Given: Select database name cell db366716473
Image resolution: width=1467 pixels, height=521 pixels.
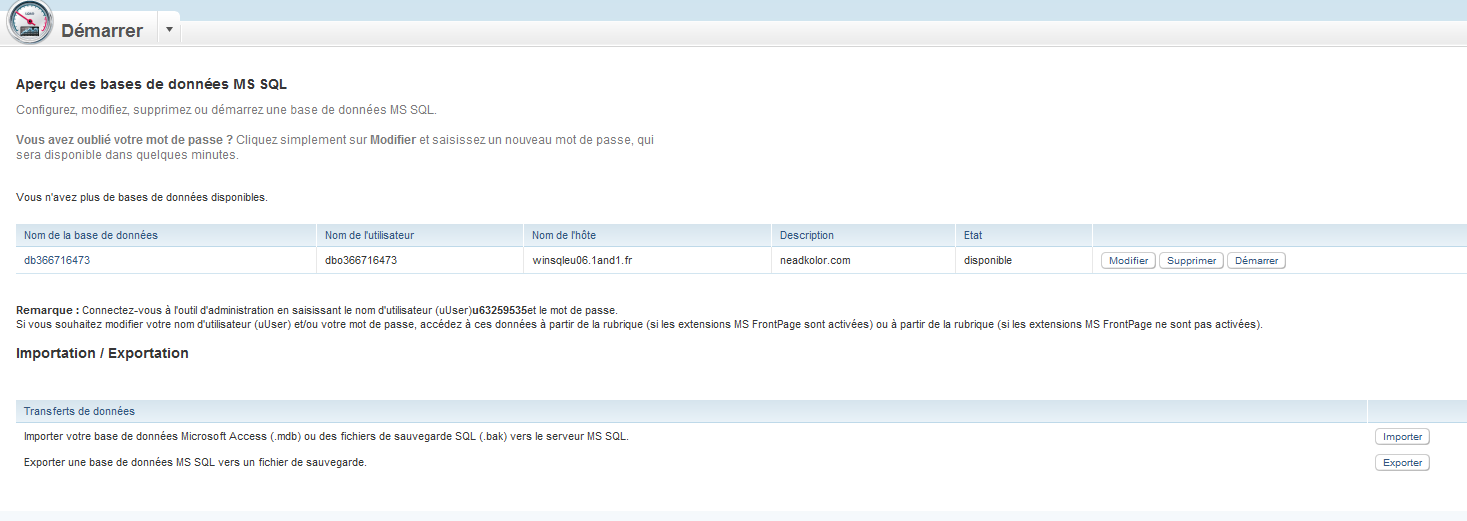Looking at the screenshot, I should click(58, 260).
